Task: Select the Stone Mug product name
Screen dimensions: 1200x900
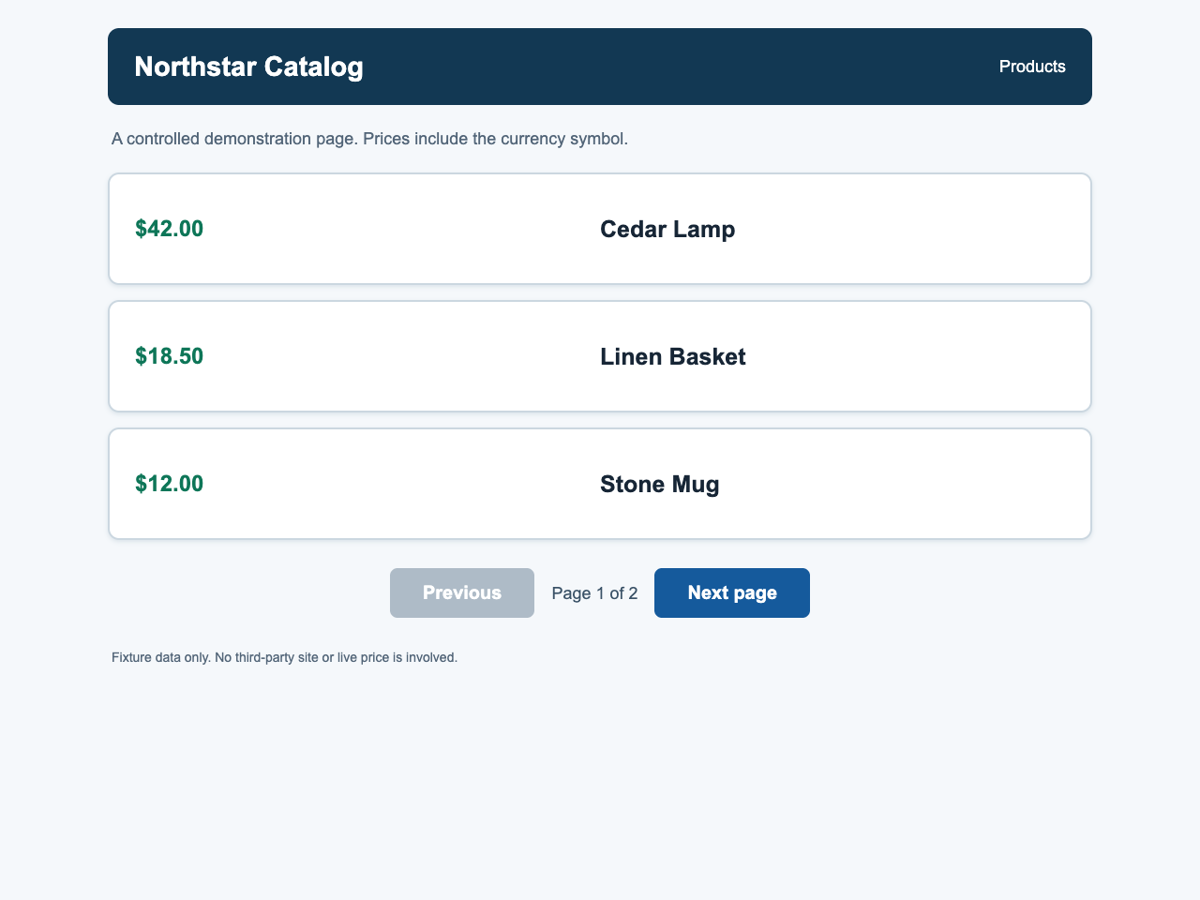Action: pos(660,485)
